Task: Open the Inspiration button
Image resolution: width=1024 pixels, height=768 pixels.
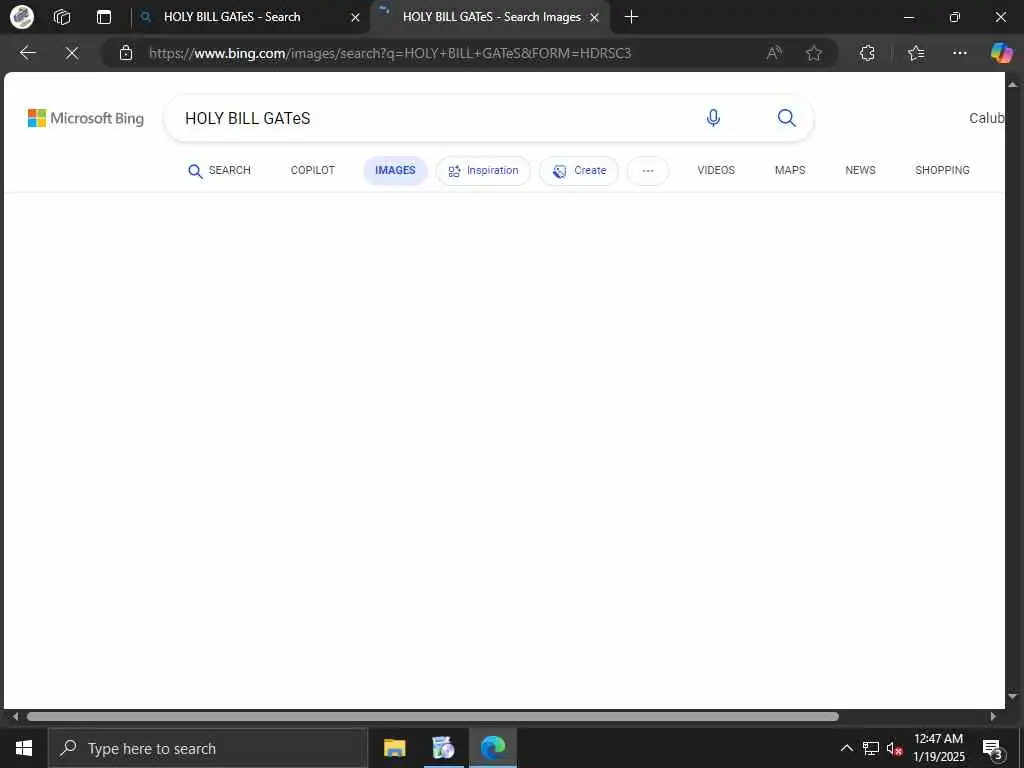Action: click(483, 170)
